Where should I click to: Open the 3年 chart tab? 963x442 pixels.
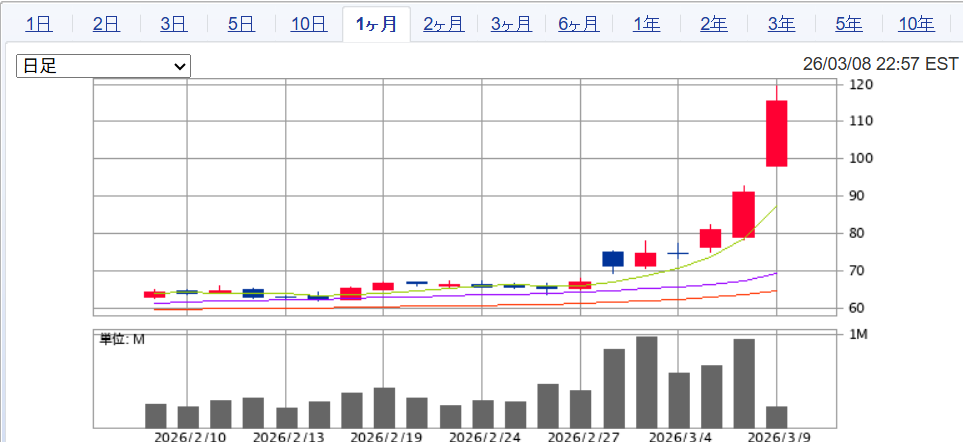(x=781, y=24)
